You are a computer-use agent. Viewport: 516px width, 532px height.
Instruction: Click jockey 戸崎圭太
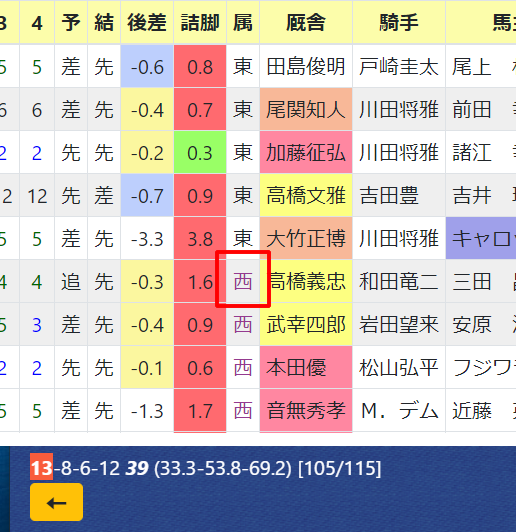pos(399,66)
